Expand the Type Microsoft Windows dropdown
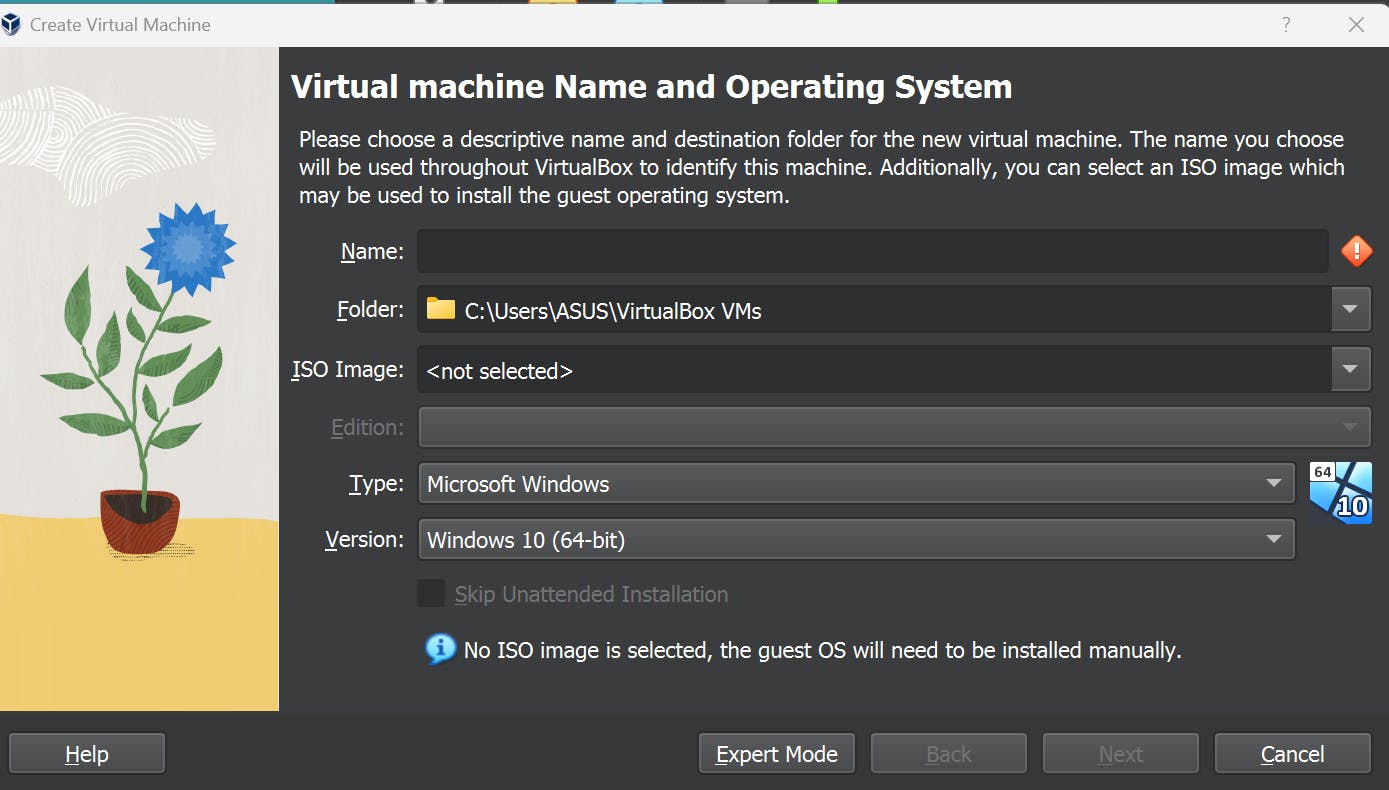The height and width of the screenshot is (790, 1389). (856, 484)
